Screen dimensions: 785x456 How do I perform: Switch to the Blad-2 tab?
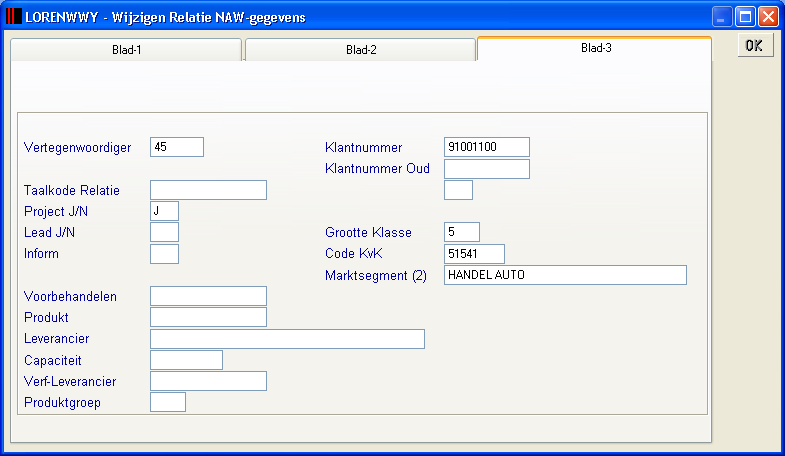click(x=360, y=50)
